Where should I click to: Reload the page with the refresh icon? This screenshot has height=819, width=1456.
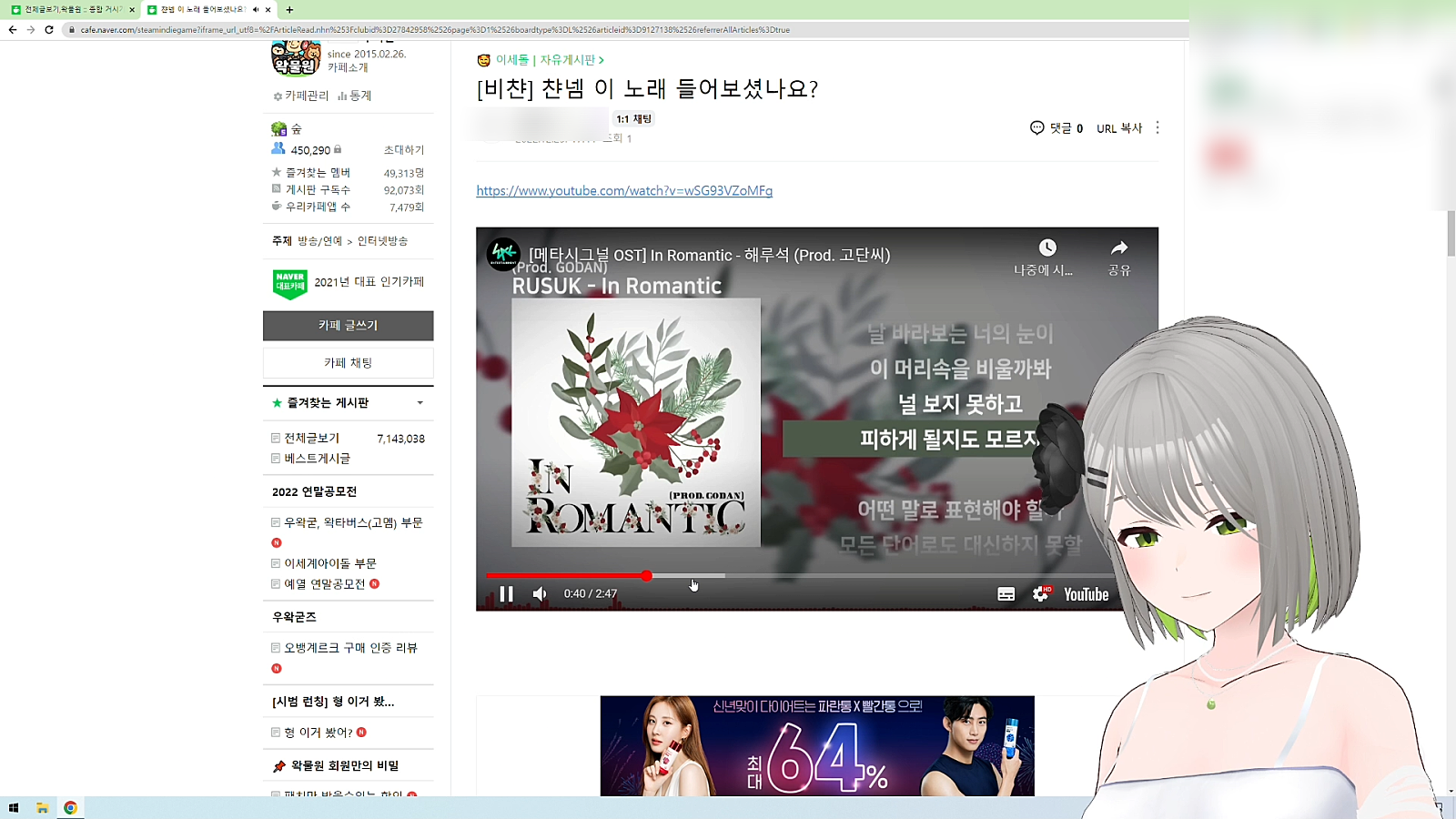(x=49, y=30)
